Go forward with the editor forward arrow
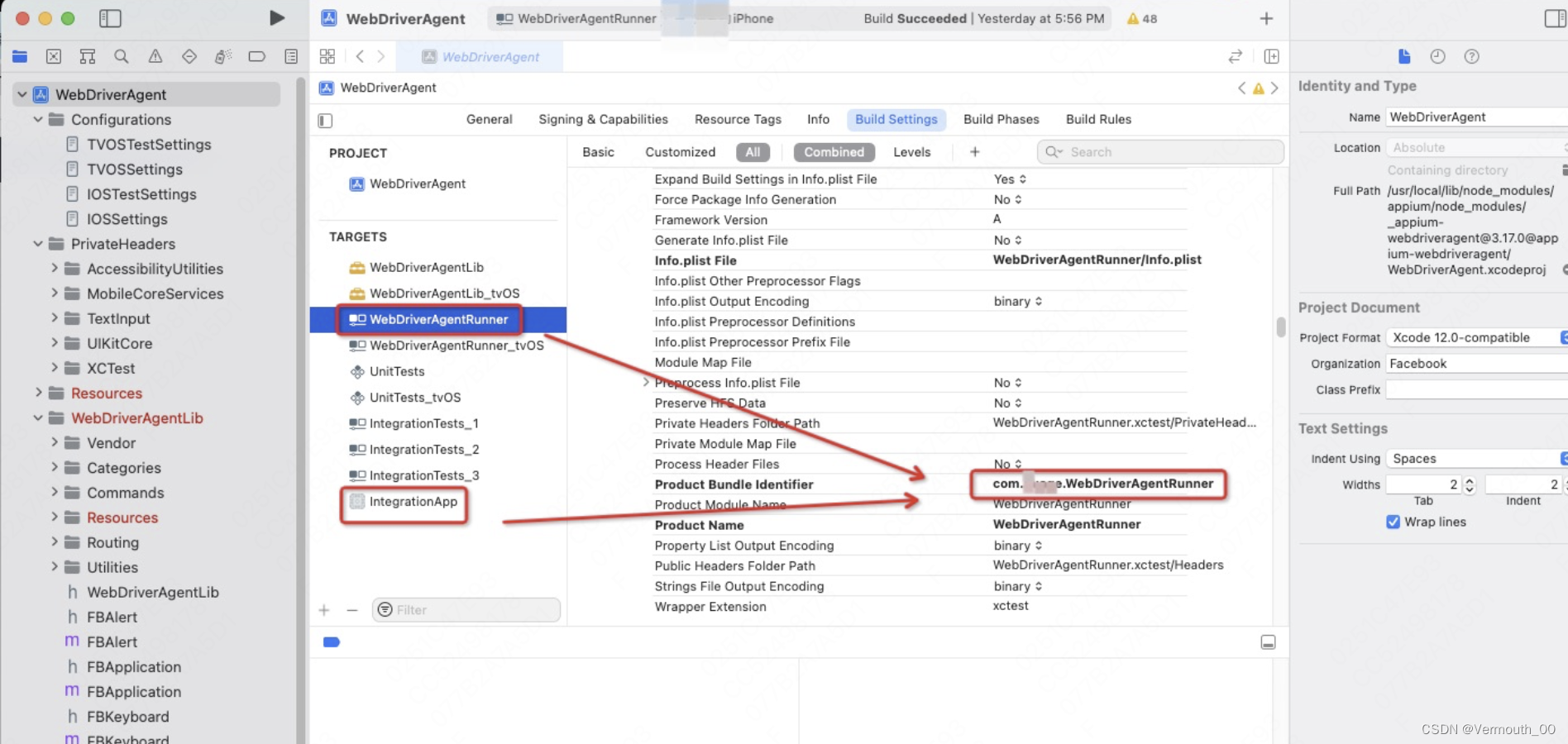Viewport: 1568px width, 744px height. coord(381,56)
